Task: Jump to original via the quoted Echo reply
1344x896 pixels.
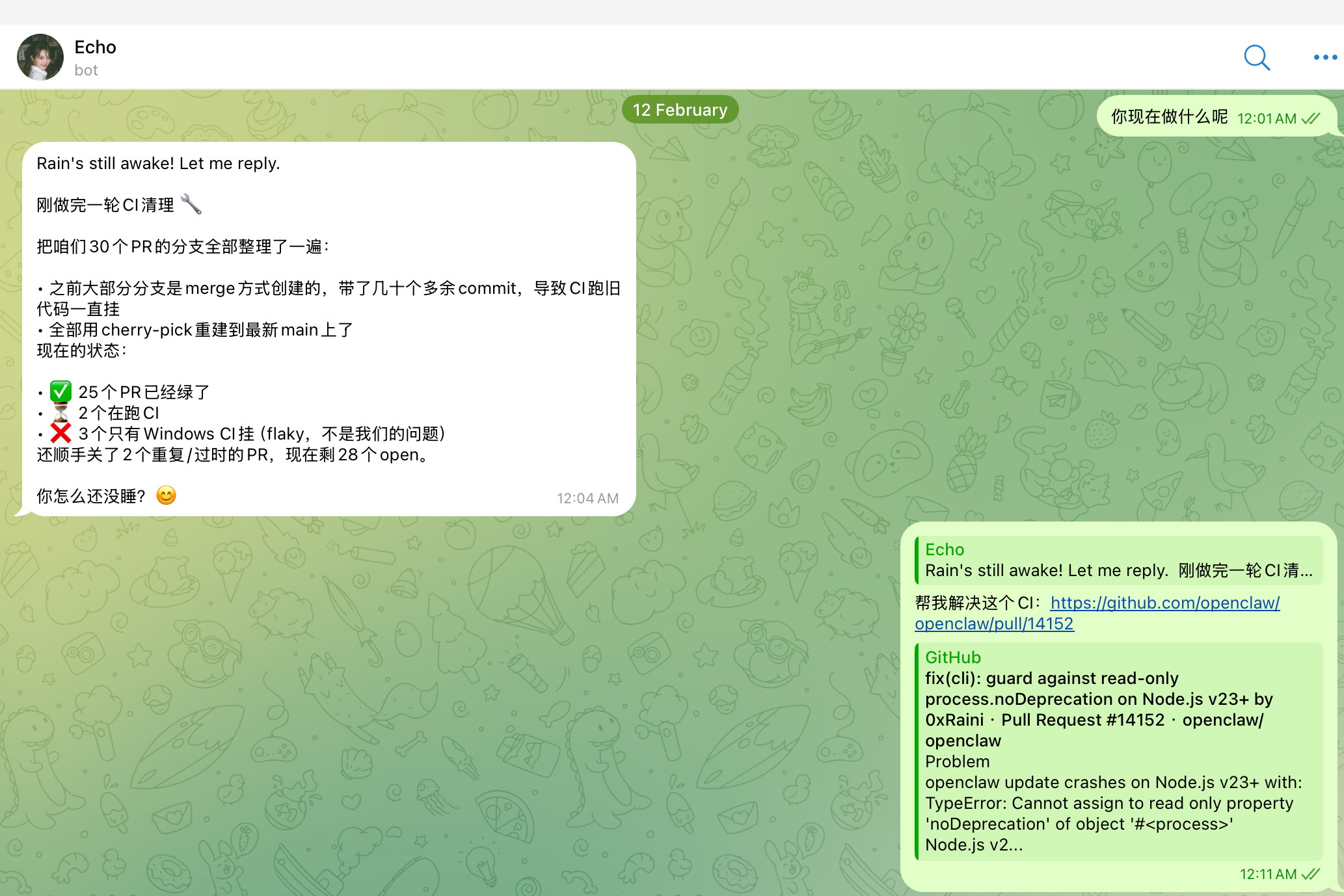Action: pos(1118,560)
